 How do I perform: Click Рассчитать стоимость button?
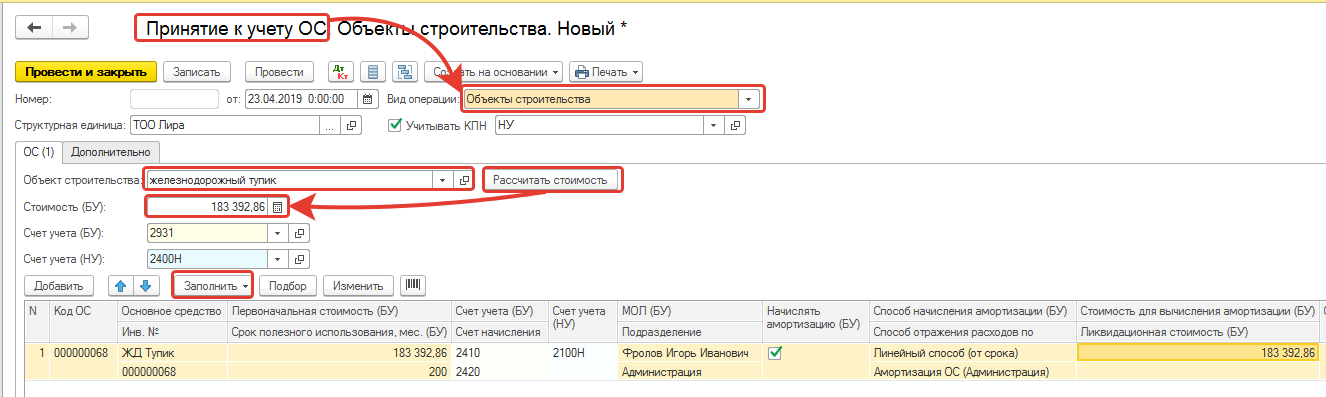[550, 180]
